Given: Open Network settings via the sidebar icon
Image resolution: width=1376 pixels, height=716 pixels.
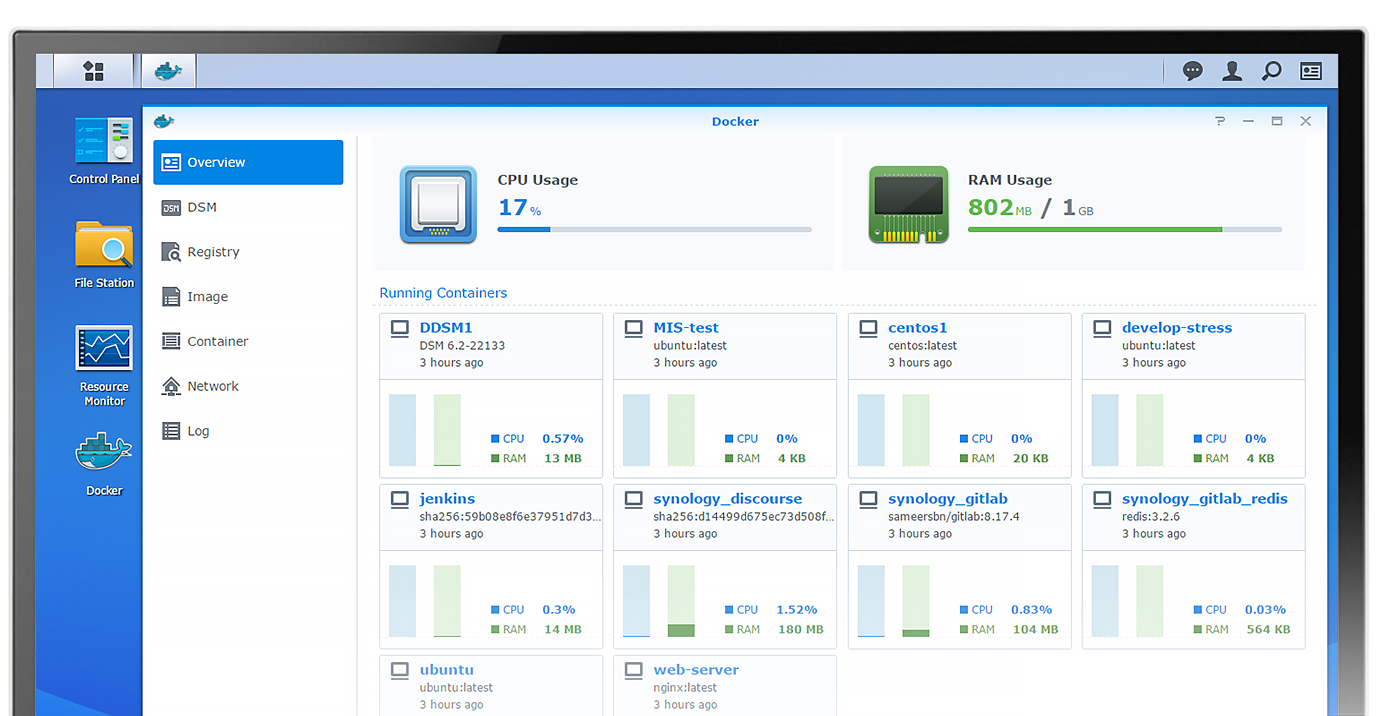Looking at the screenshot, I should click(169, 386).
